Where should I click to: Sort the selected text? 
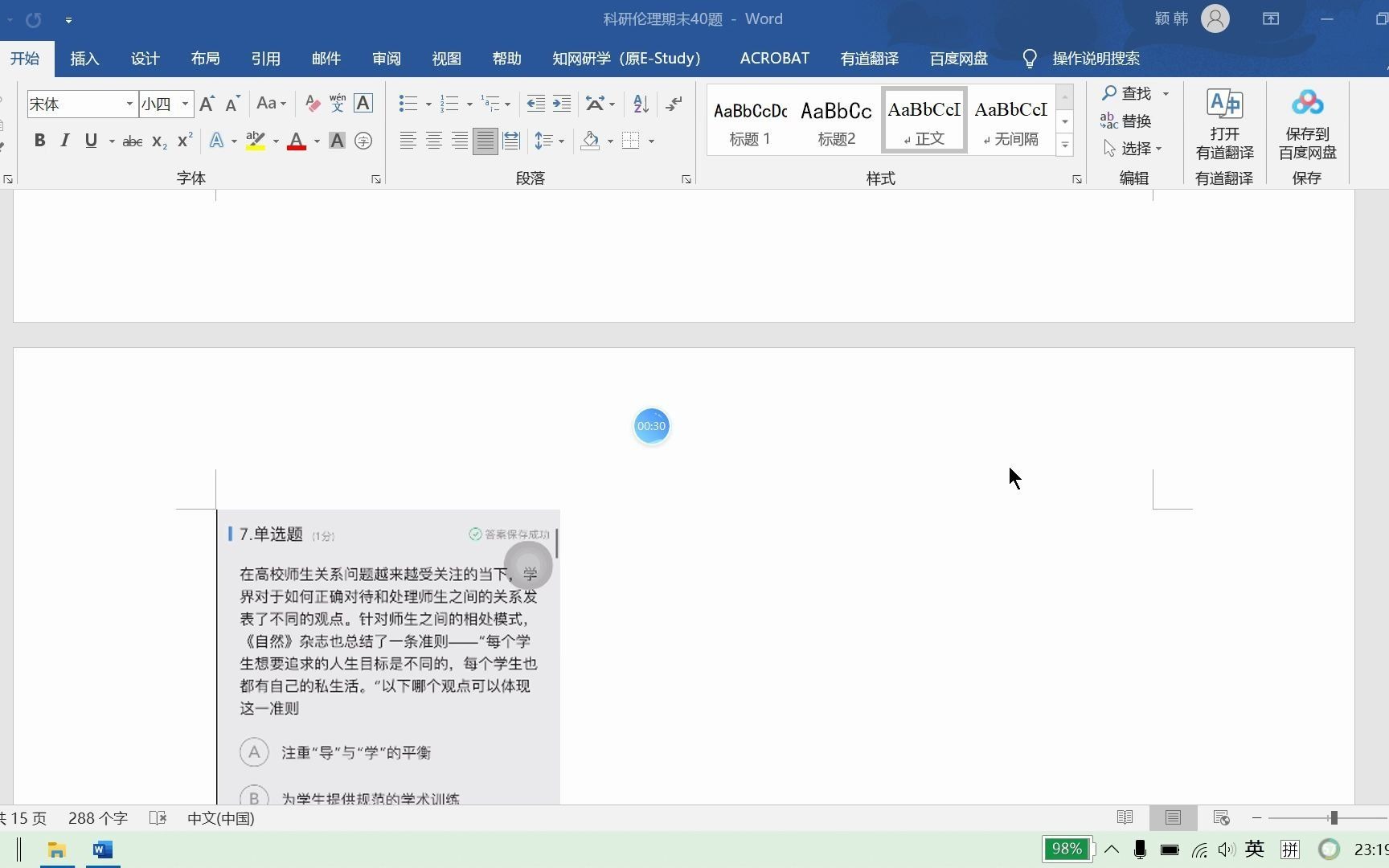pyautogui.click(x=641, y=104)
